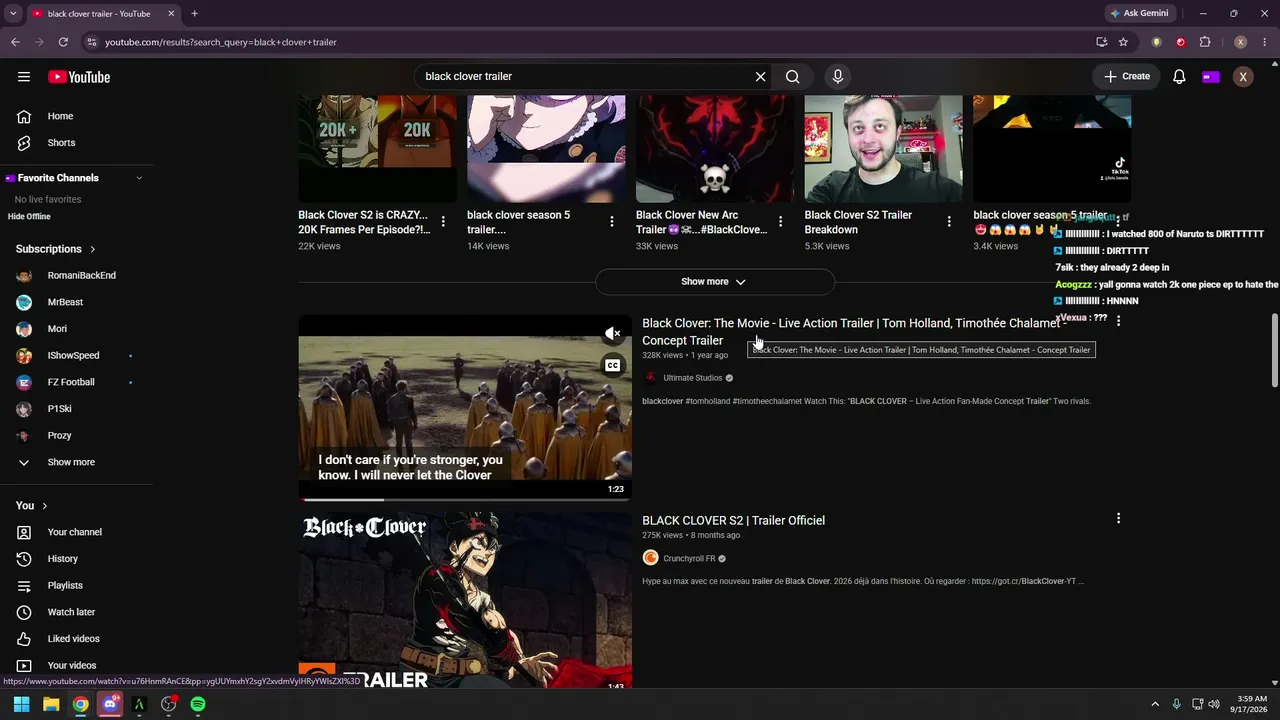Click the install app icon in address bar
1280x720 pixels.
point(1101,42)
